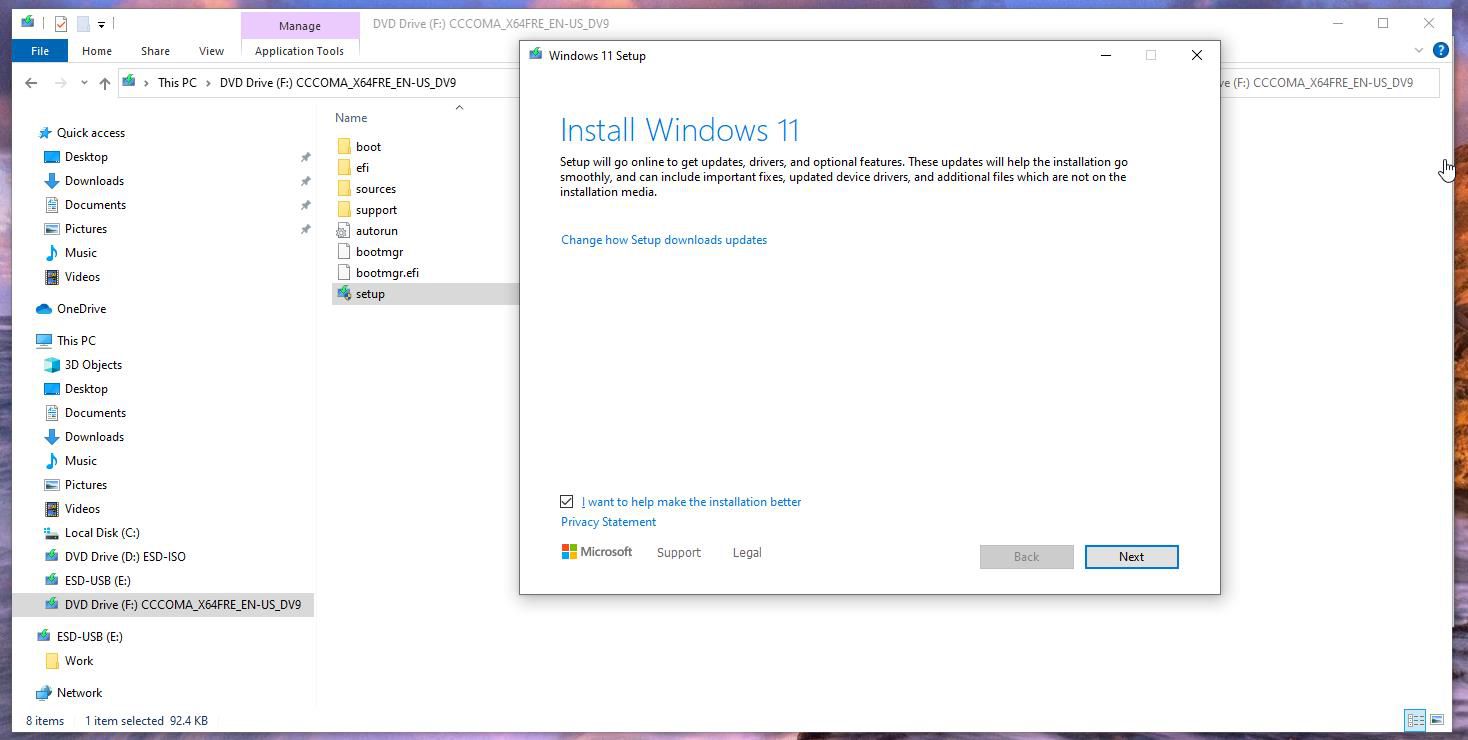Select the setup application file
1468x740 pixels.
(369, 294)
